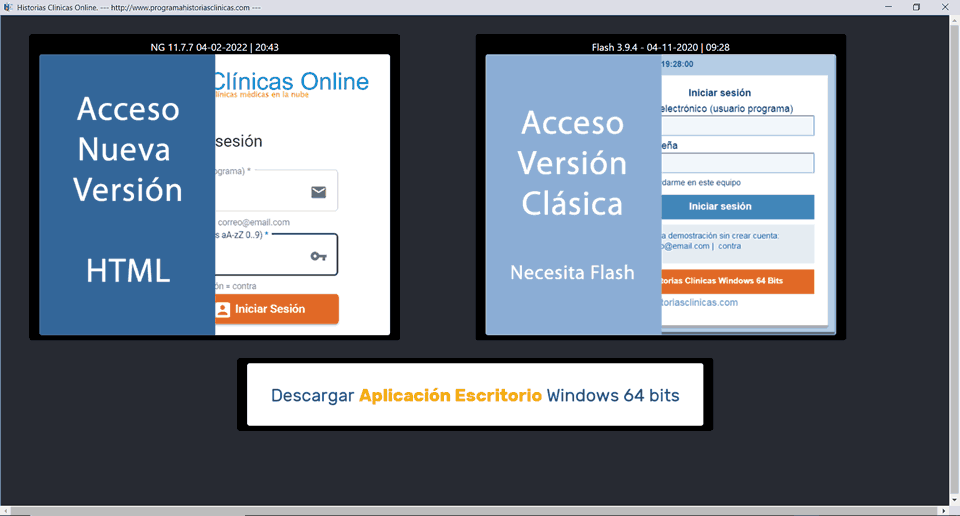The width and height of the screenshot is (960, 516).
Task: Click the NG 11.7.7 04-02-2022 version label
Action: pyautogui.click(x=214, y=47)
